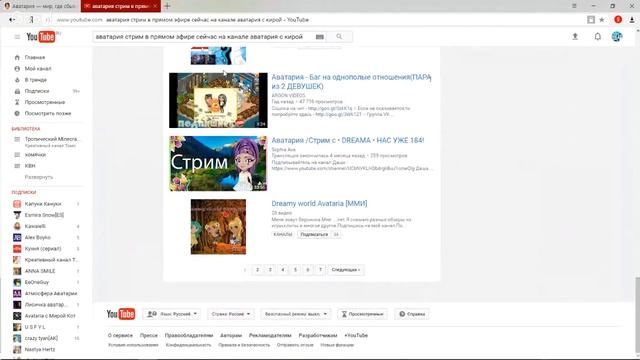
Task: Go to results page 7
Action: click(x=320, y=270)
